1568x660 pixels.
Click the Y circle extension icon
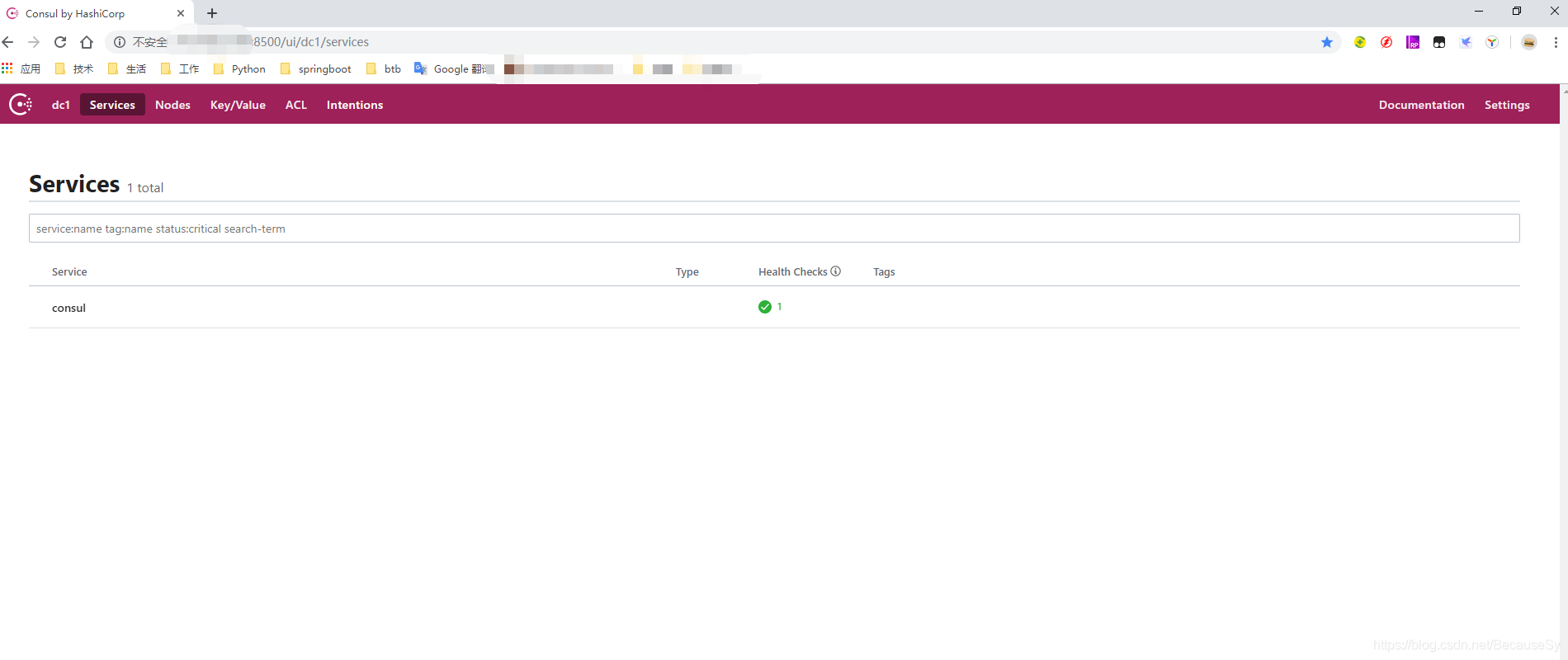1492,42
